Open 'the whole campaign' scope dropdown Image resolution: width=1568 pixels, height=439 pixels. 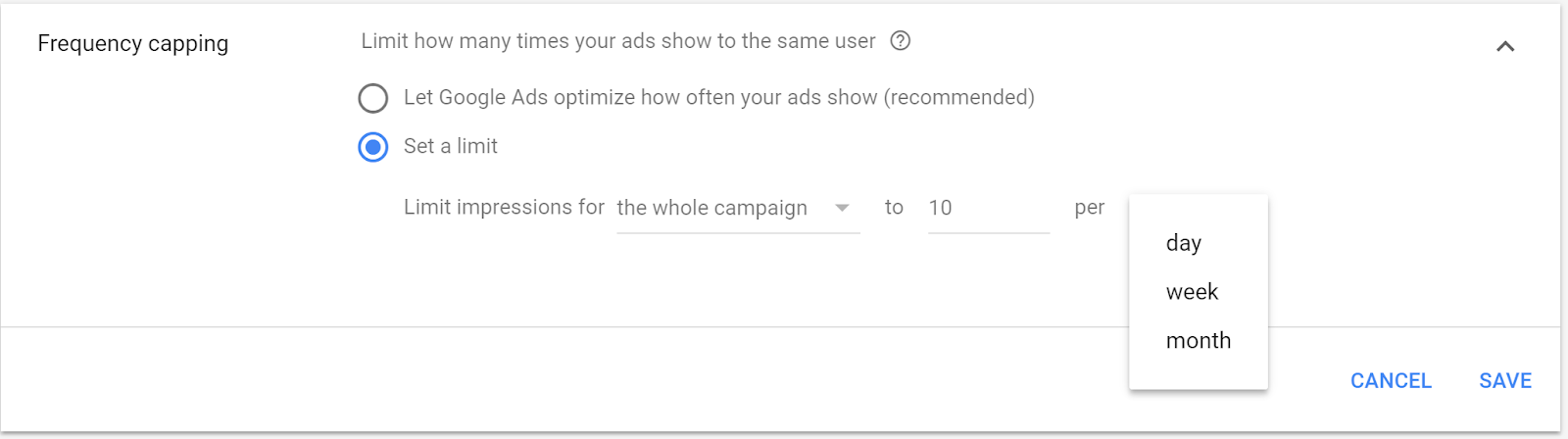pyautogui.click(x=738, y=208)
